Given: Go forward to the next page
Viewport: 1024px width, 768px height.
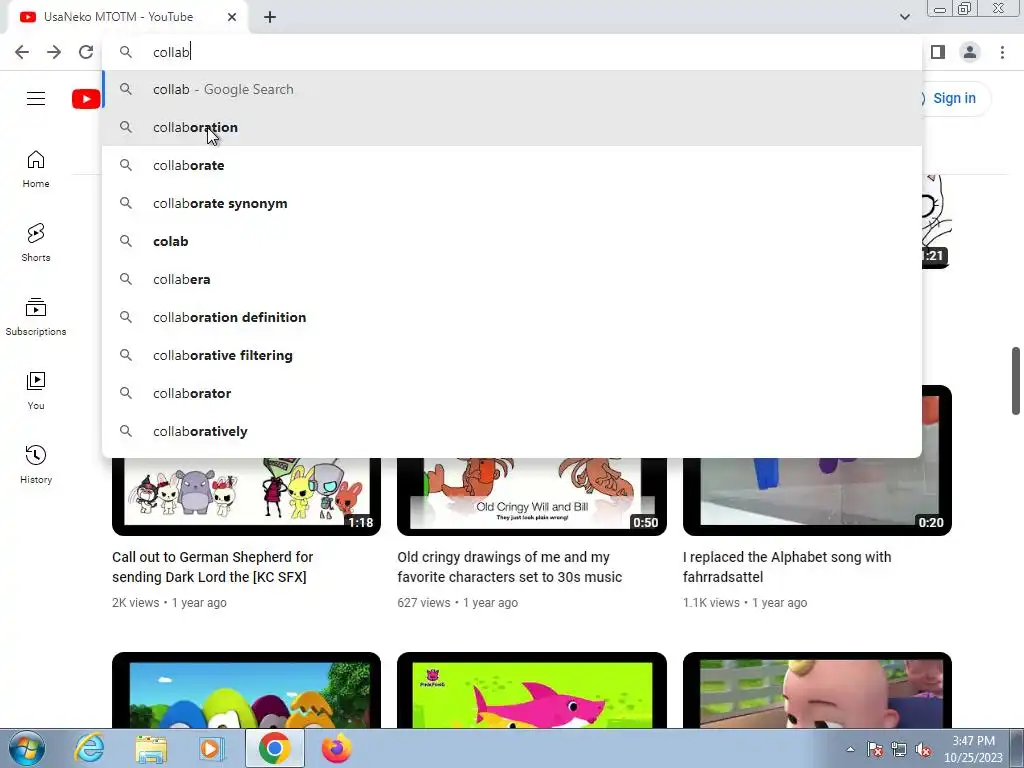Looking at the screenshot, I should pos(54,52).
